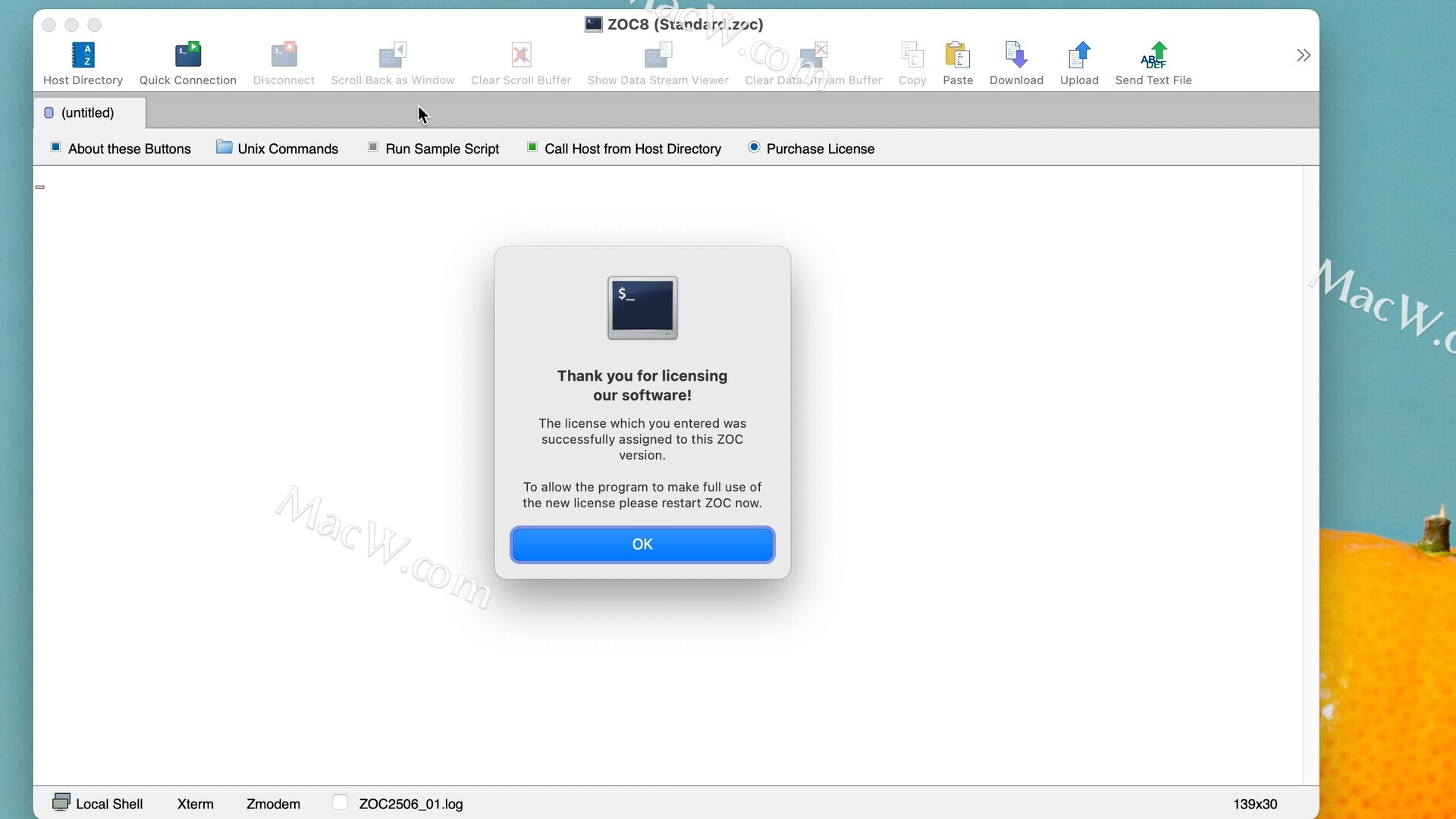Image resolution: width=1456 pixels, height=819 pixels.
Task: Click Run Sample Script button
Action: click(x=433, y=149)
